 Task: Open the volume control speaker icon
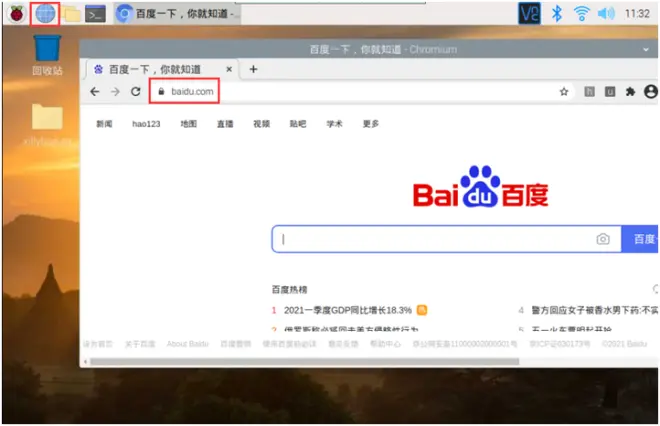pyautogui.click(x=606, y=14)
